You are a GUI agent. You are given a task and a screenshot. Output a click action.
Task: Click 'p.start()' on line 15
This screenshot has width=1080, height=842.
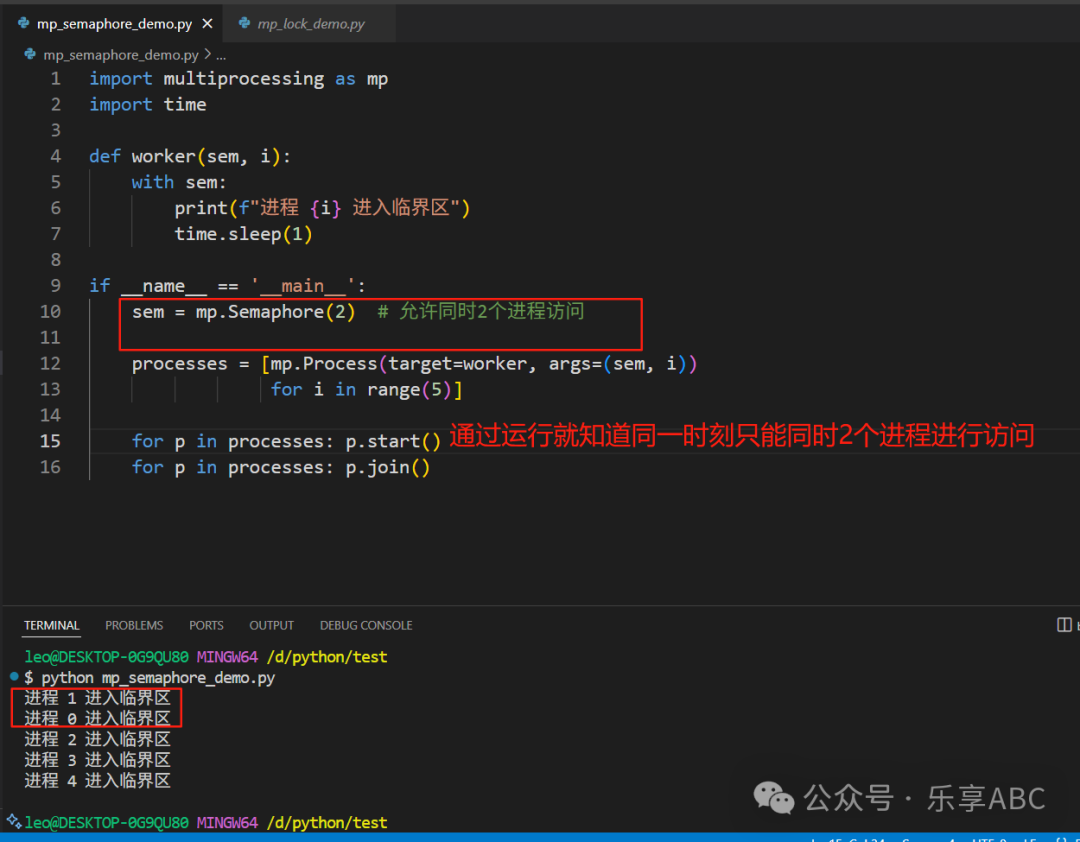(393, 442)
